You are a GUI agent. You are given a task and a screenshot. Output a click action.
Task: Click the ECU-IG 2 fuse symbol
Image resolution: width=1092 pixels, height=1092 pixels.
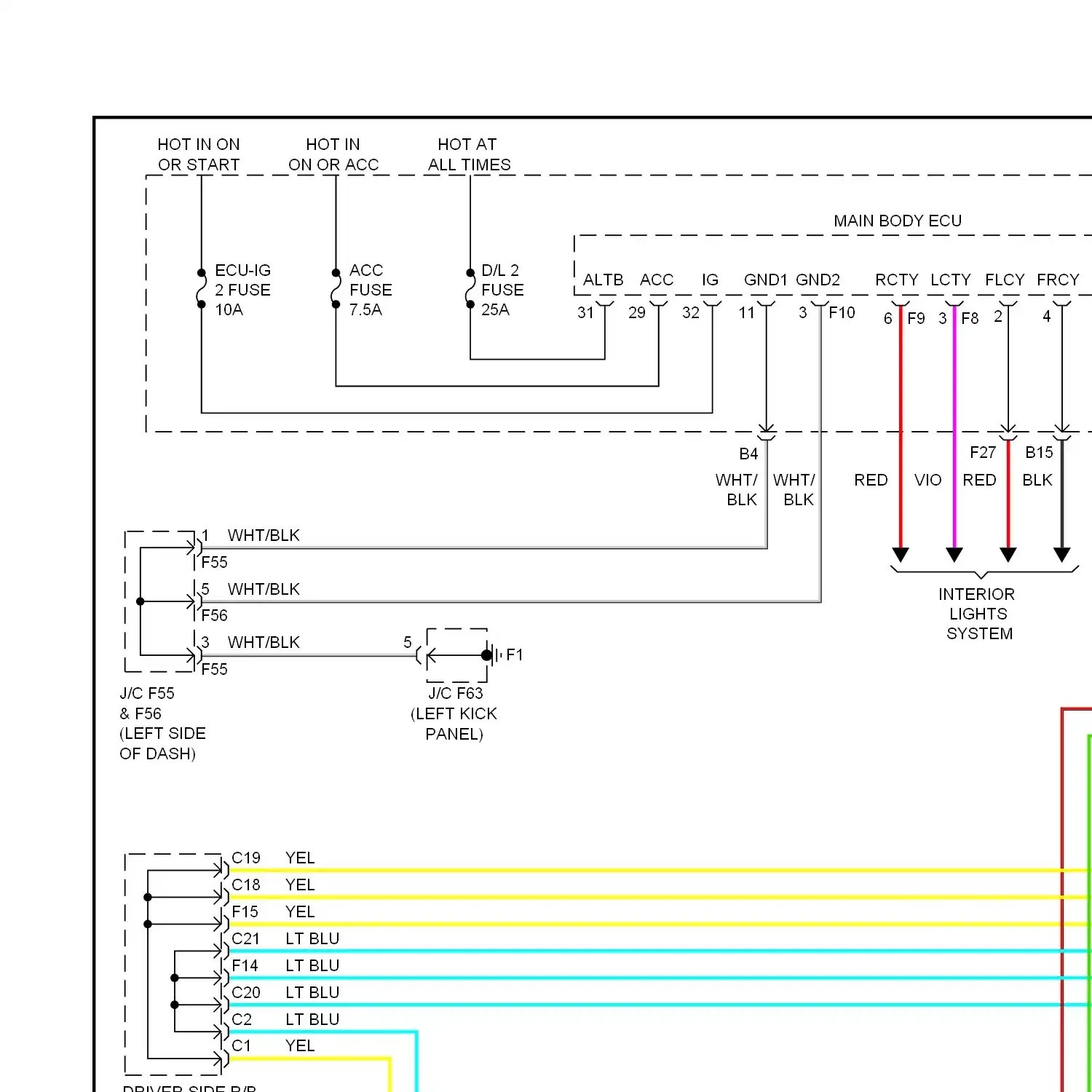click(201, 289)
